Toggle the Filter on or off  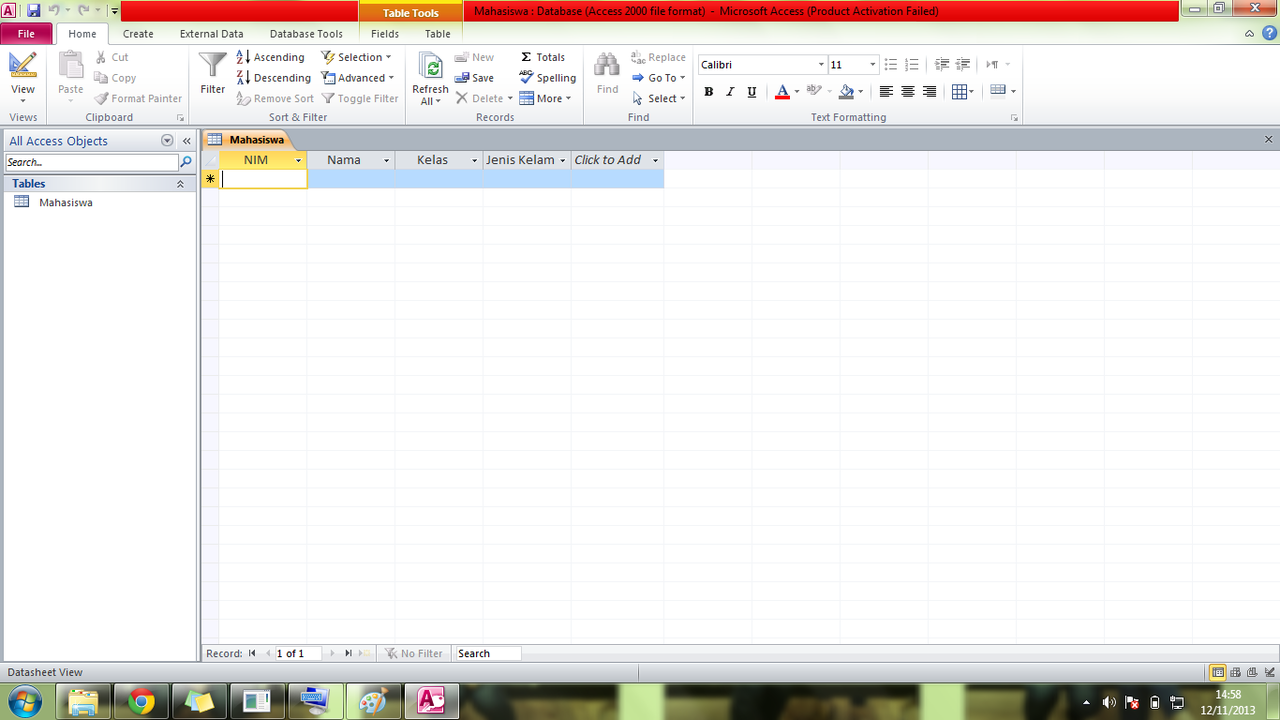360,98
